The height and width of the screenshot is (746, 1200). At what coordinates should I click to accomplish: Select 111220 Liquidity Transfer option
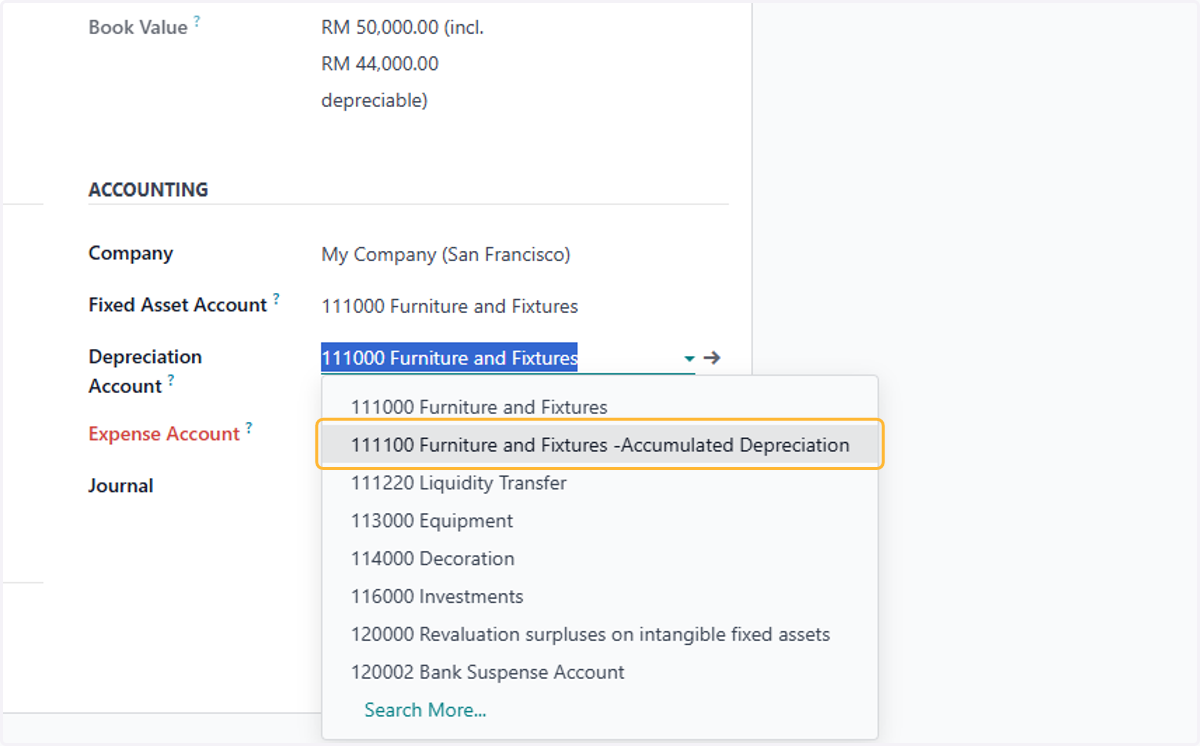click(x=600, y=483)
